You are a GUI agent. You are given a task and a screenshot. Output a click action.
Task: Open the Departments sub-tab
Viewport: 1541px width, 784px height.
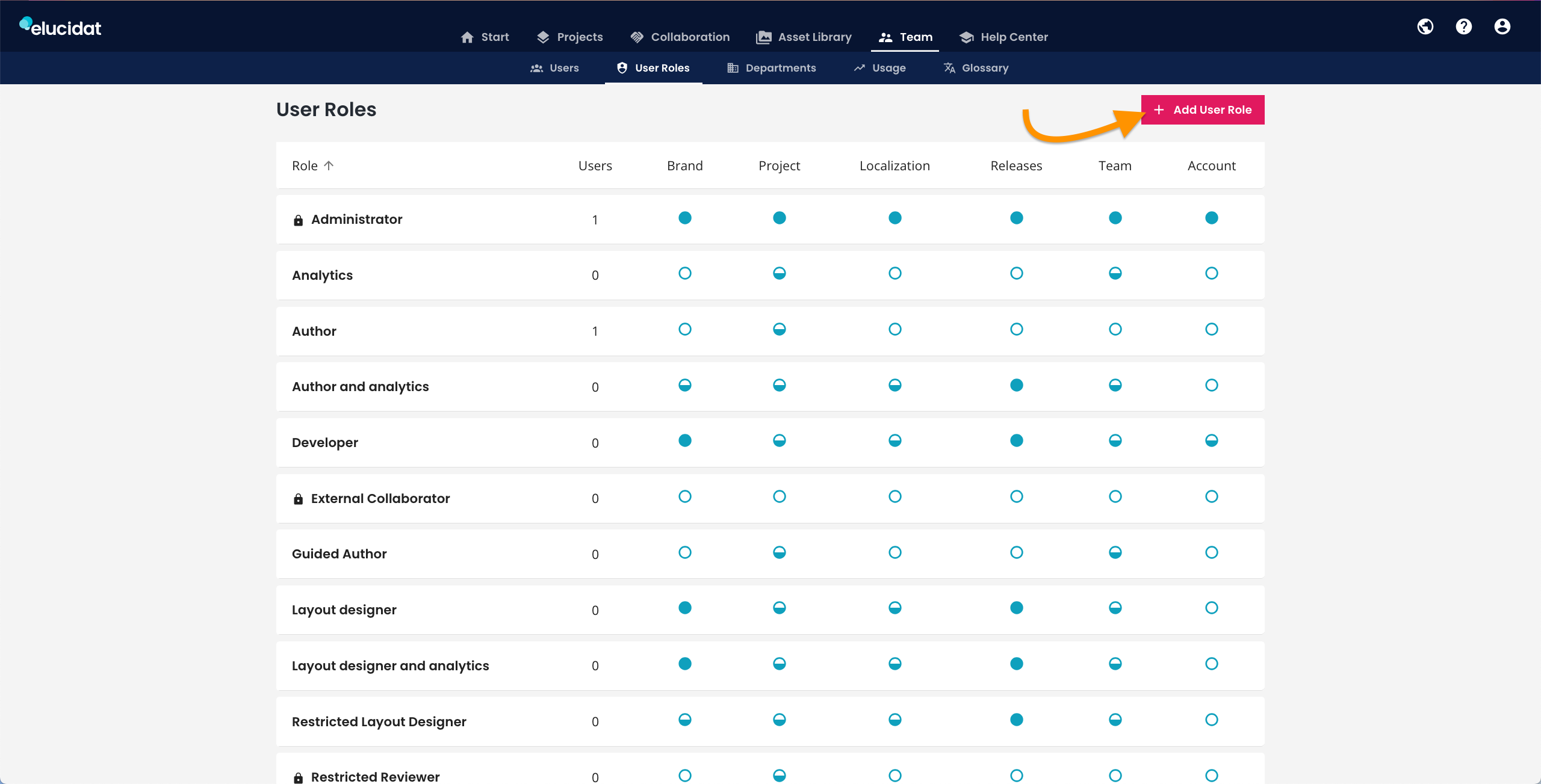pyautogui.click(x=771, y=68)
